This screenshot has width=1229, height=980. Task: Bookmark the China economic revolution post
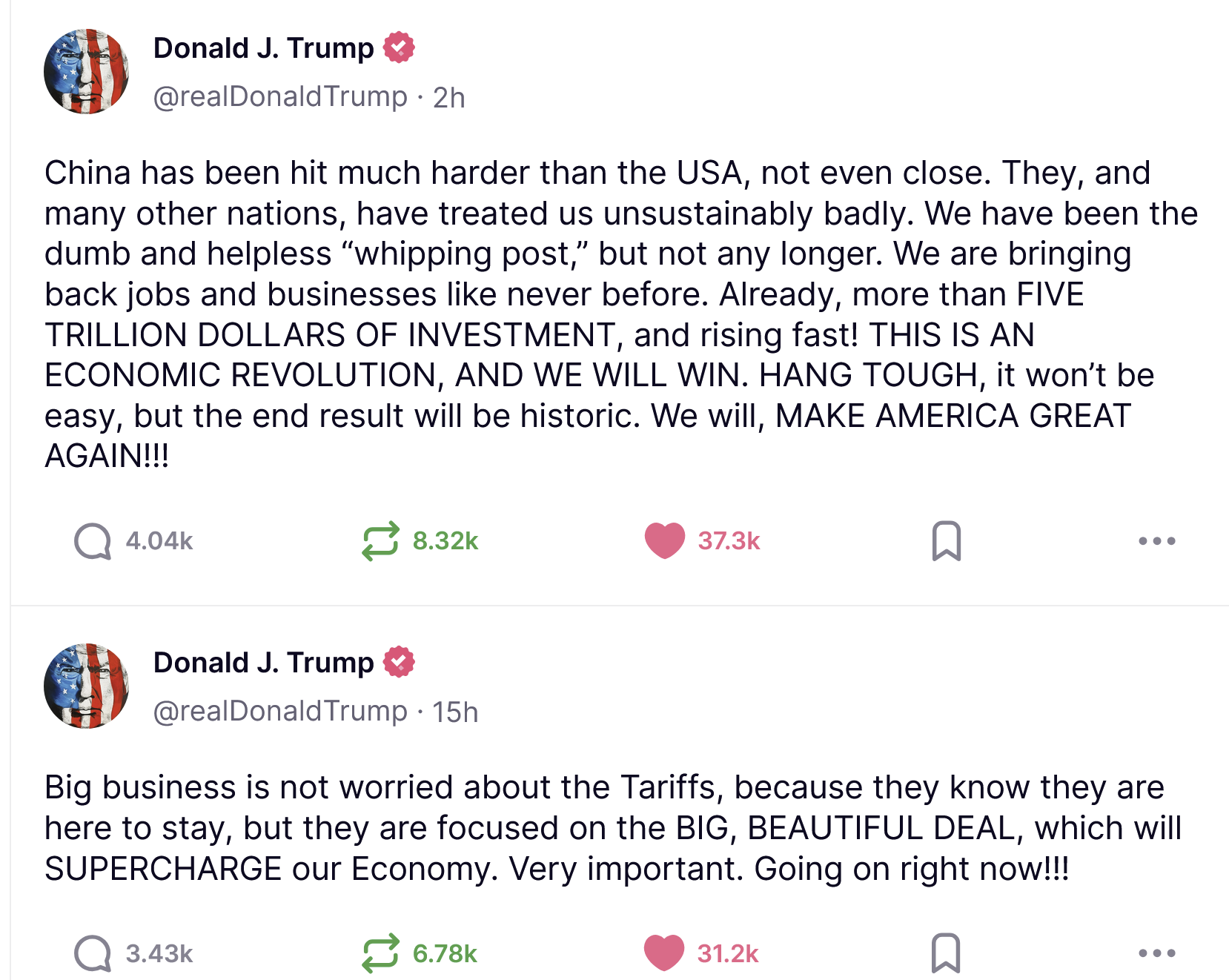tap(946, 541)
